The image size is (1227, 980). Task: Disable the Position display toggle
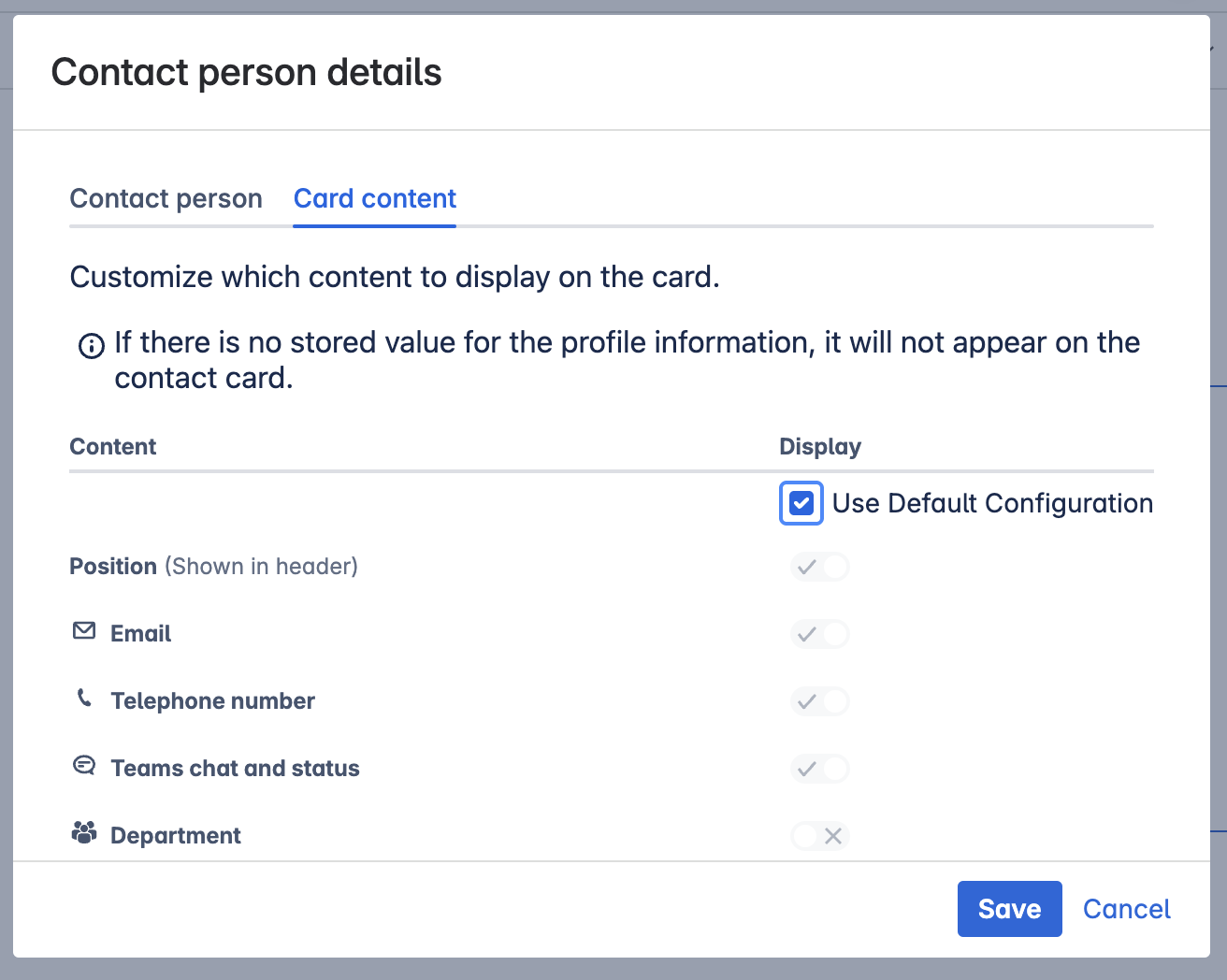[820, 567]
